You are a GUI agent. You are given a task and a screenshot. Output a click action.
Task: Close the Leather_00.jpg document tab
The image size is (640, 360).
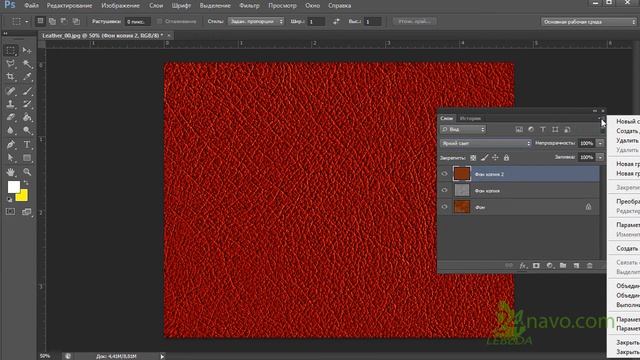169,36
